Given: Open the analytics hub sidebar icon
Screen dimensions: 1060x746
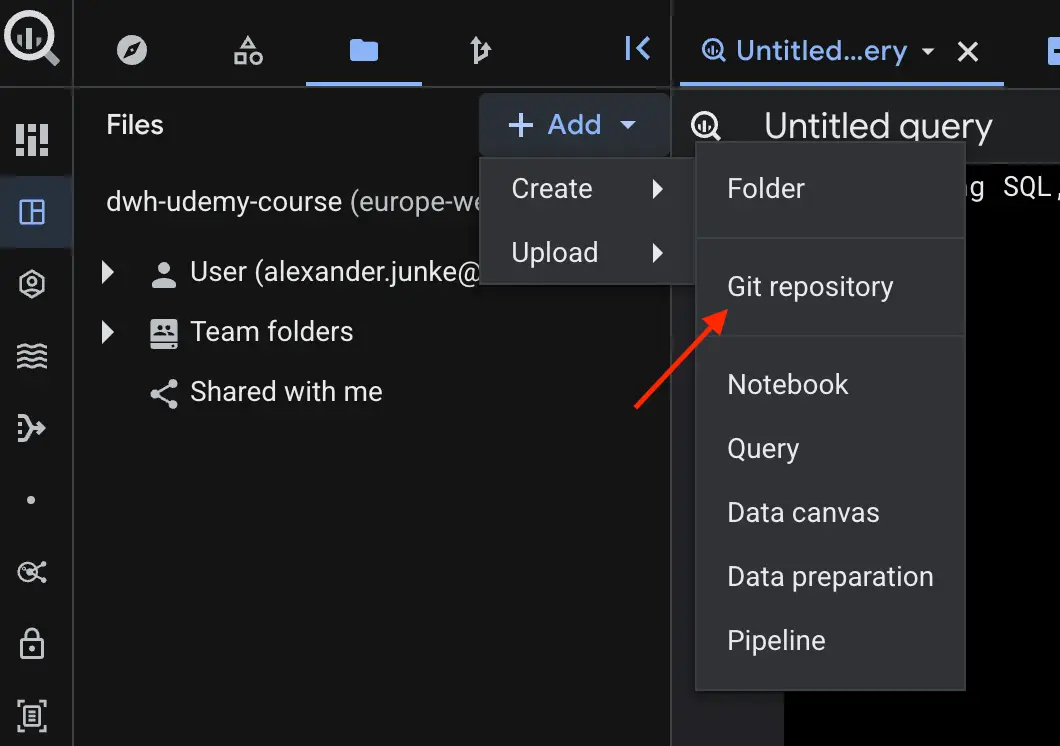Looking at the screenshot, I should [32, 572].
